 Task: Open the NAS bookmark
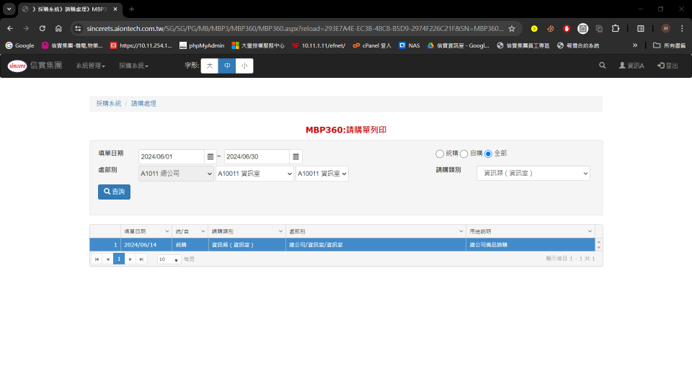pyautogui.click(x=409, y=45)
